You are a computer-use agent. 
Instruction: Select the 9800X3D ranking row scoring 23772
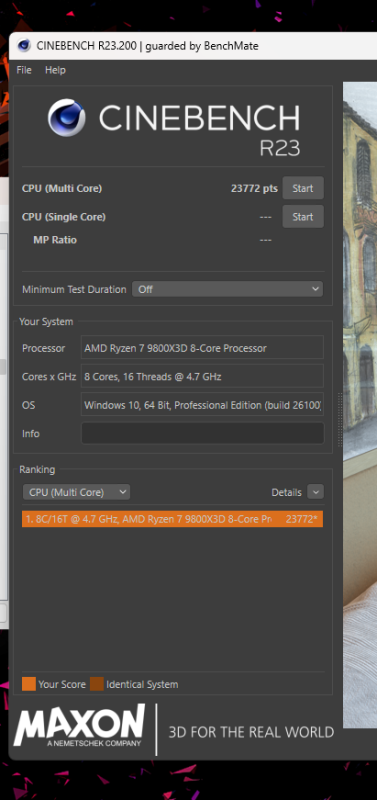point(172,519)
